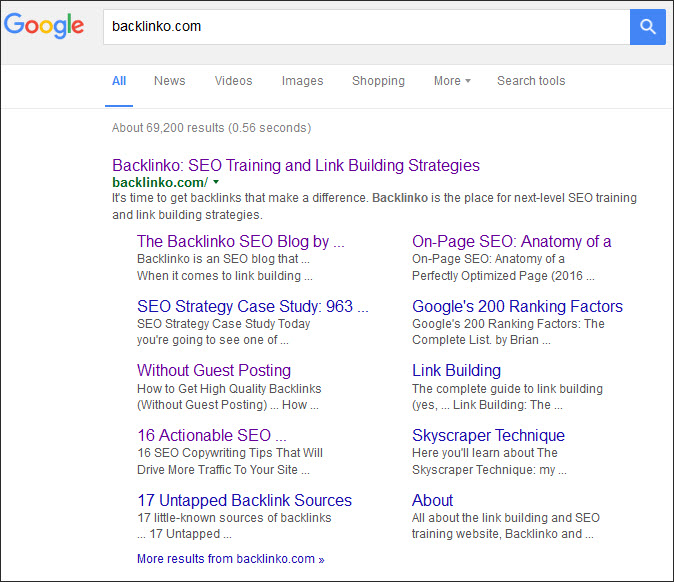This screenshot has height=582, width=674.
Task: Click the blue search magnifier button
Action: [x=647, y=26]
